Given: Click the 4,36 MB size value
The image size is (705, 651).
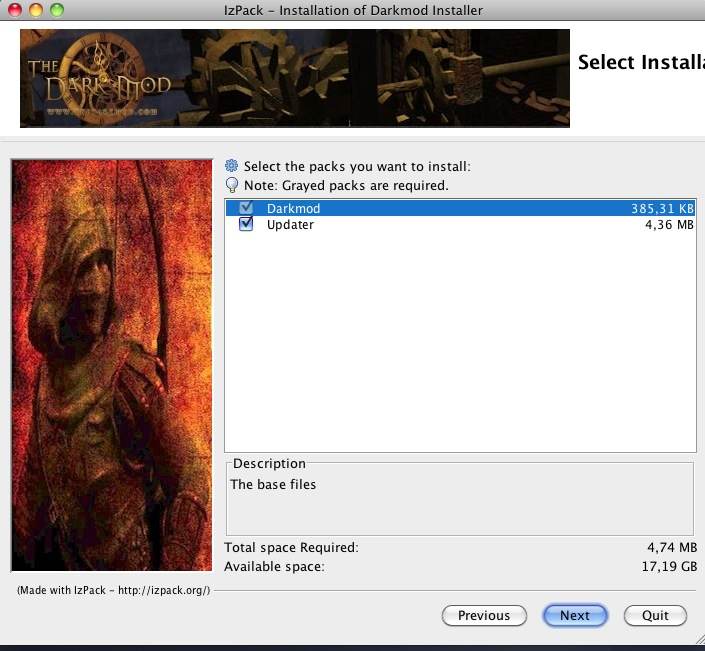Looking at the screenshot, I should 669,224.
